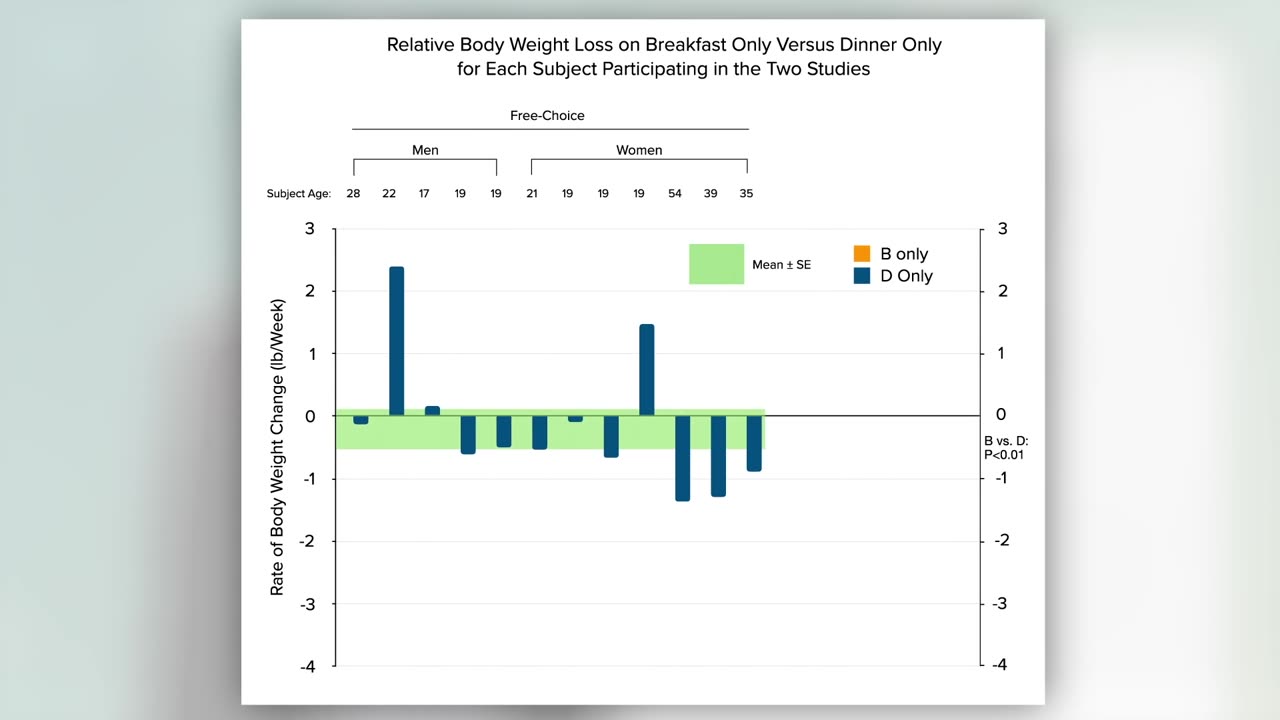Click the 'Subject Age:' label
This screenshot has width=1280, height=720.
point(299,194)
